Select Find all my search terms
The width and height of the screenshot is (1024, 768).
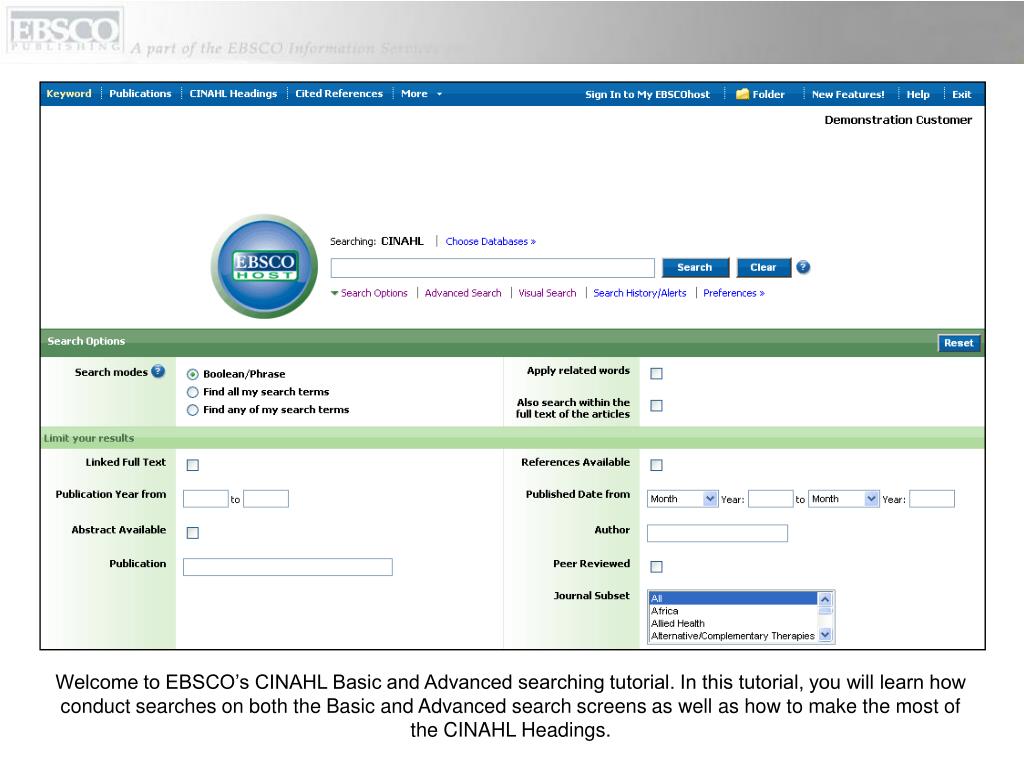[x=193, y=392]
